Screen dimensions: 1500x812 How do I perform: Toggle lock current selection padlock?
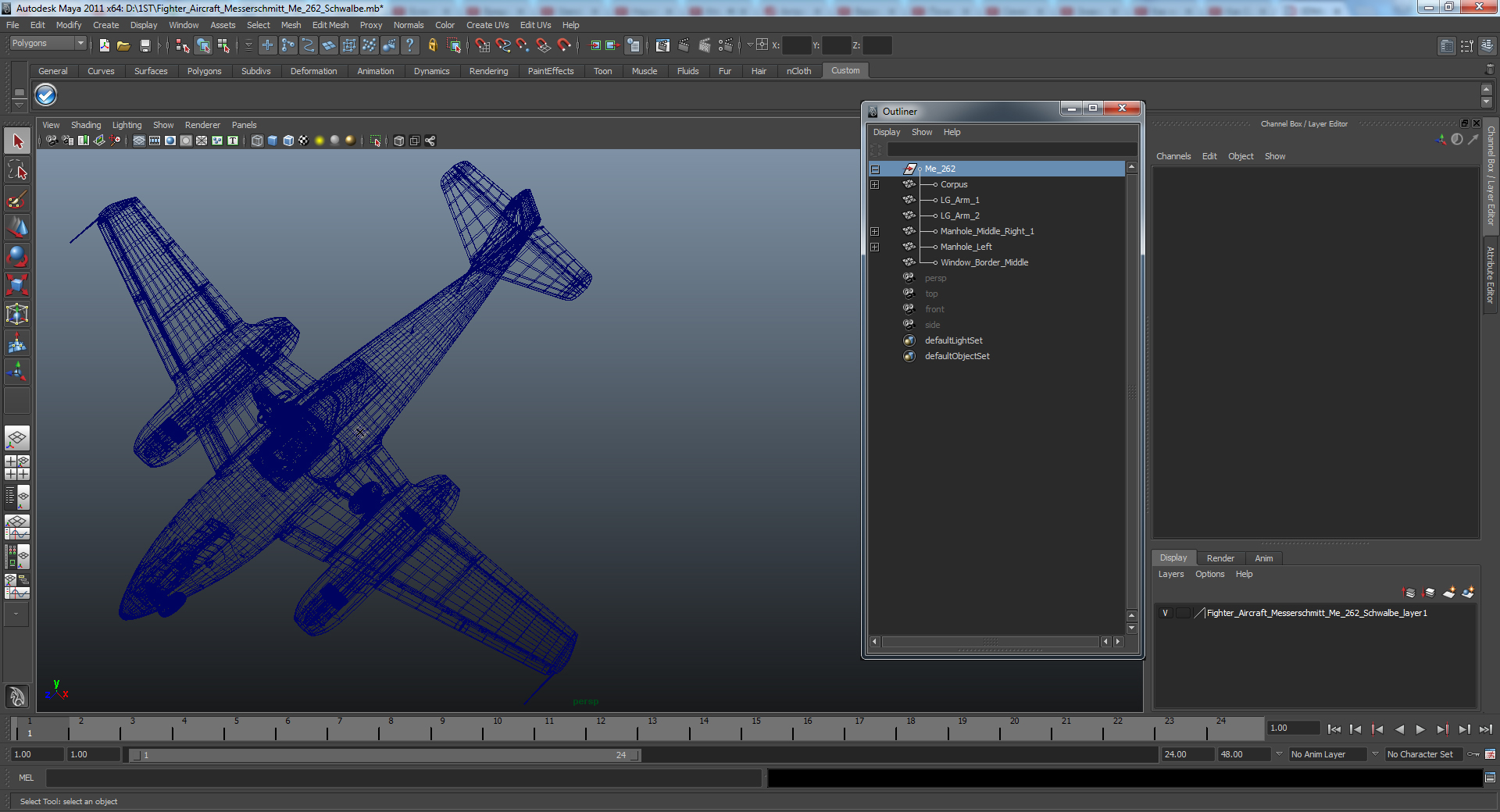432,45
